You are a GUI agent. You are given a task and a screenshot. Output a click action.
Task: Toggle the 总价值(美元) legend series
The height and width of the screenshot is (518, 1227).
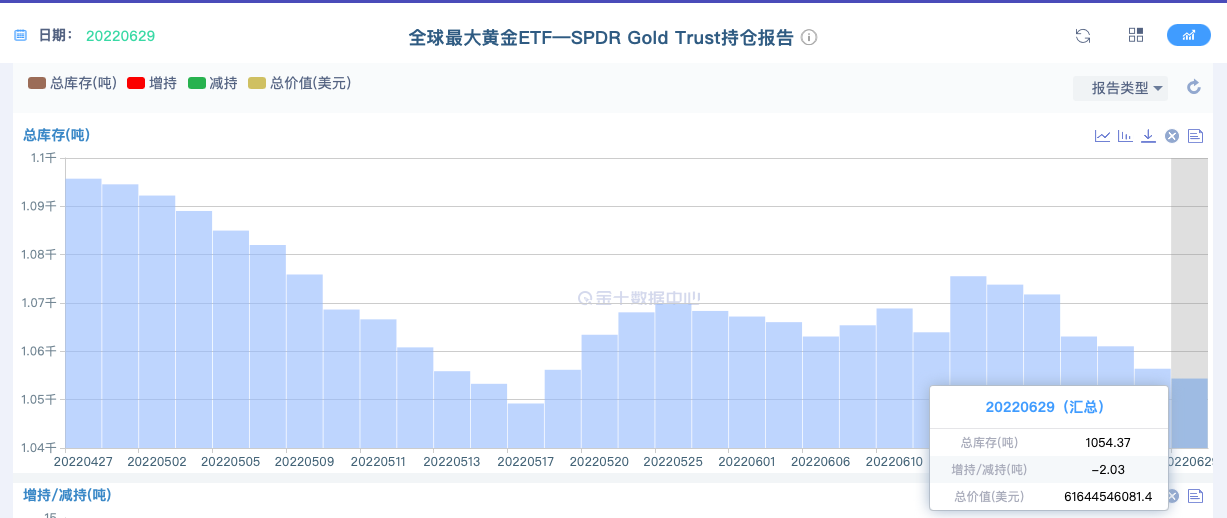tap(299, 83)
